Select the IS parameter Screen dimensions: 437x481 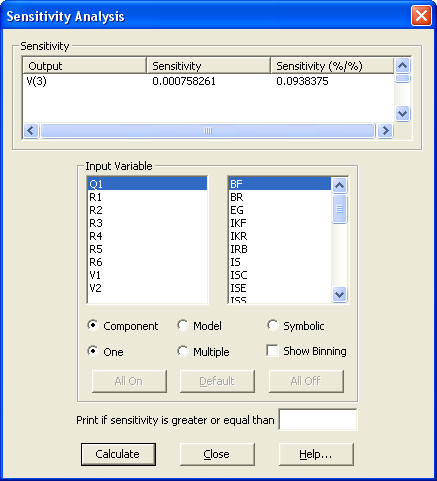280,262
